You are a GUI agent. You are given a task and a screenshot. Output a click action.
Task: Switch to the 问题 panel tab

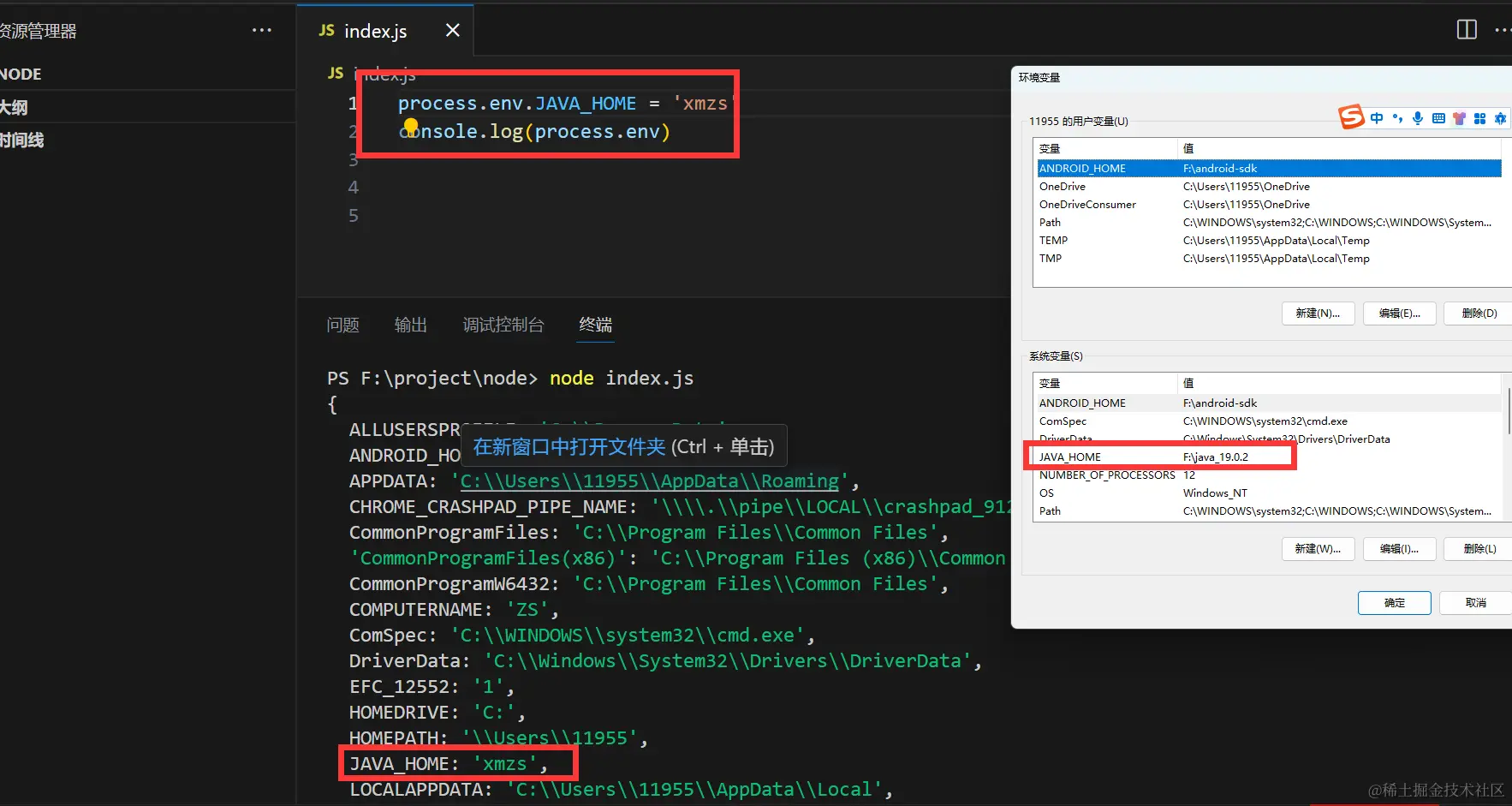(x=342, y=325)
